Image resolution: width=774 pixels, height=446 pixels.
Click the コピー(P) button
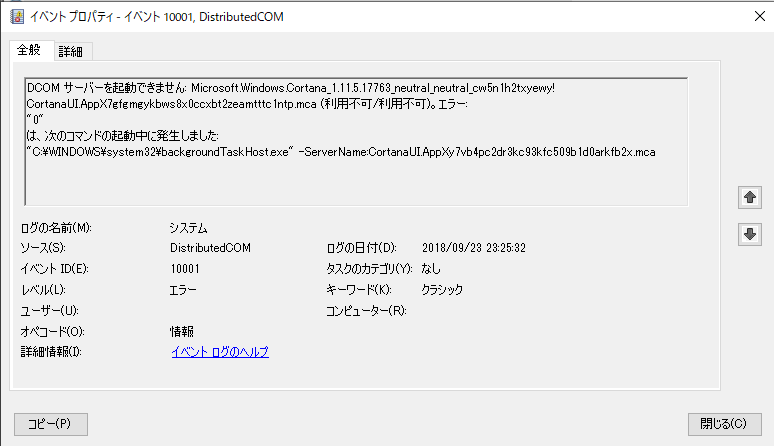[51, 424]
